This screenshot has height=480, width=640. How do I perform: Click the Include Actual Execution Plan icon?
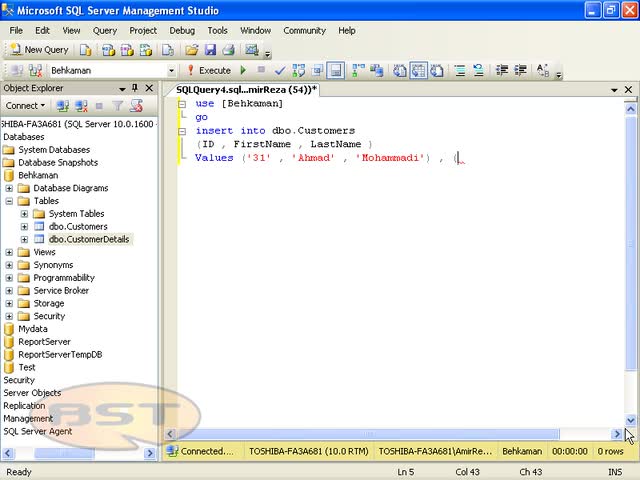358,71
